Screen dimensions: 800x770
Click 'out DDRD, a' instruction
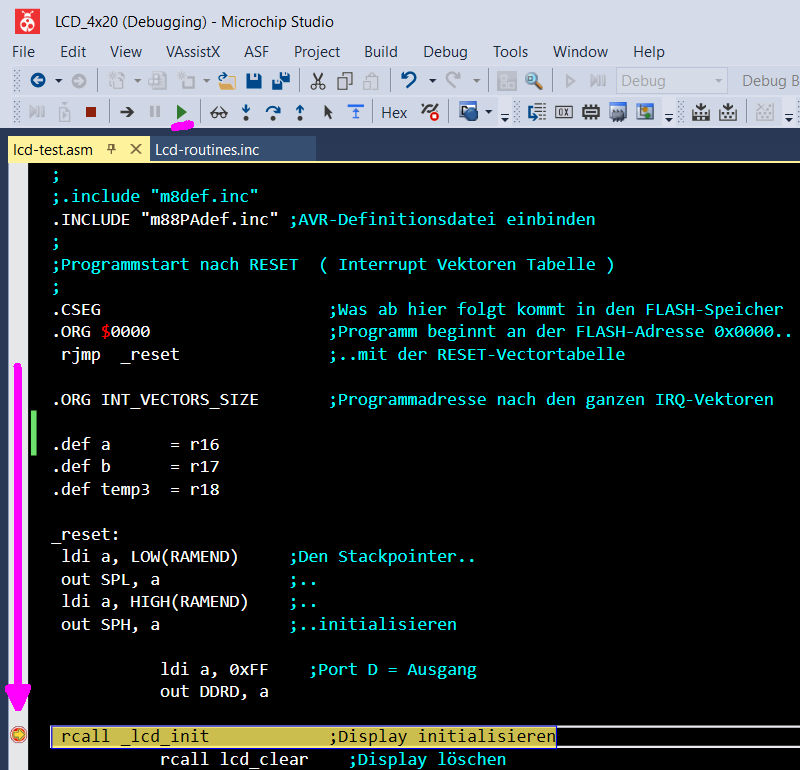214,692
